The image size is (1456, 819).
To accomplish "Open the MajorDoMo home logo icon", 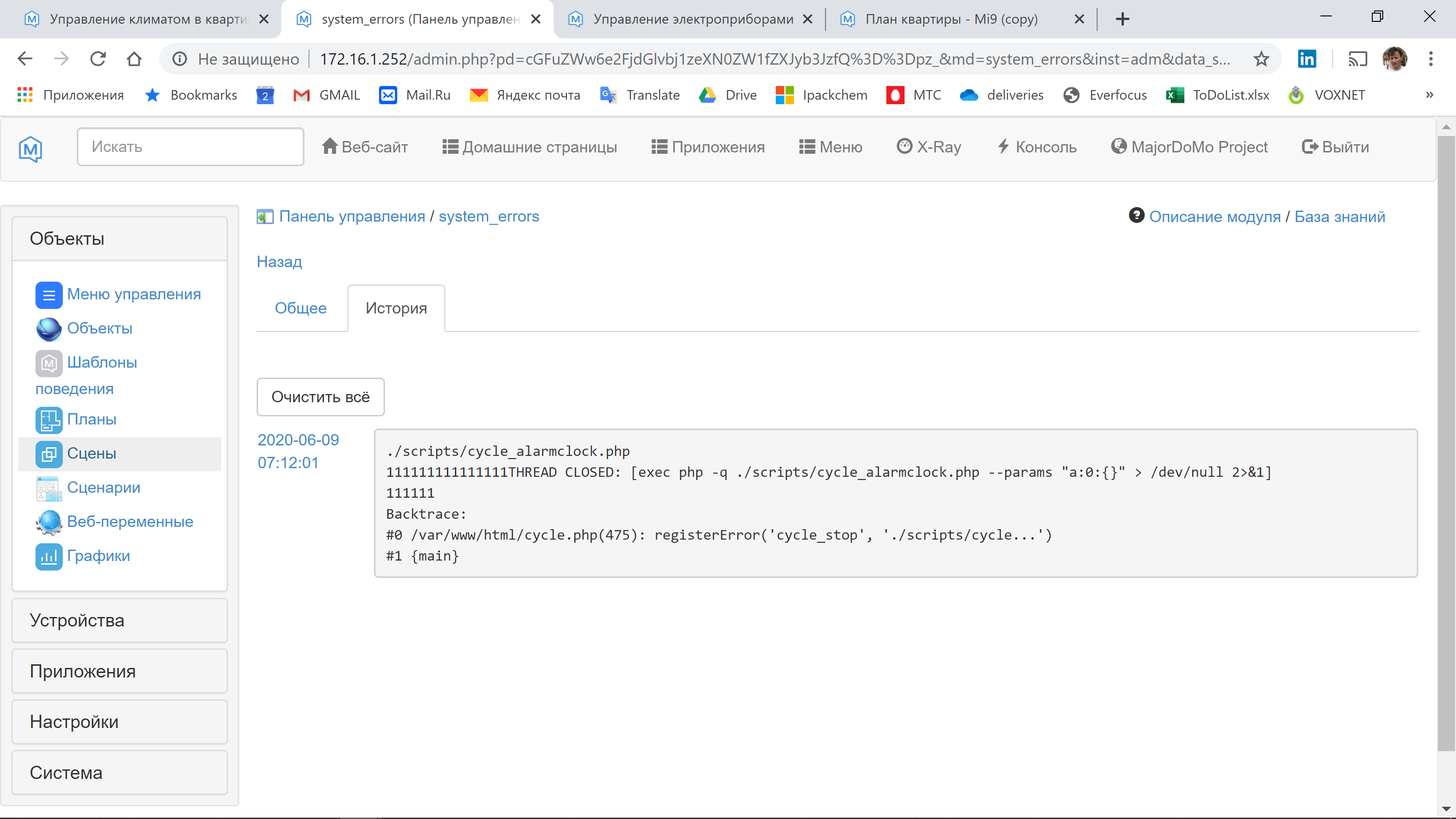I will coord(30,149).
